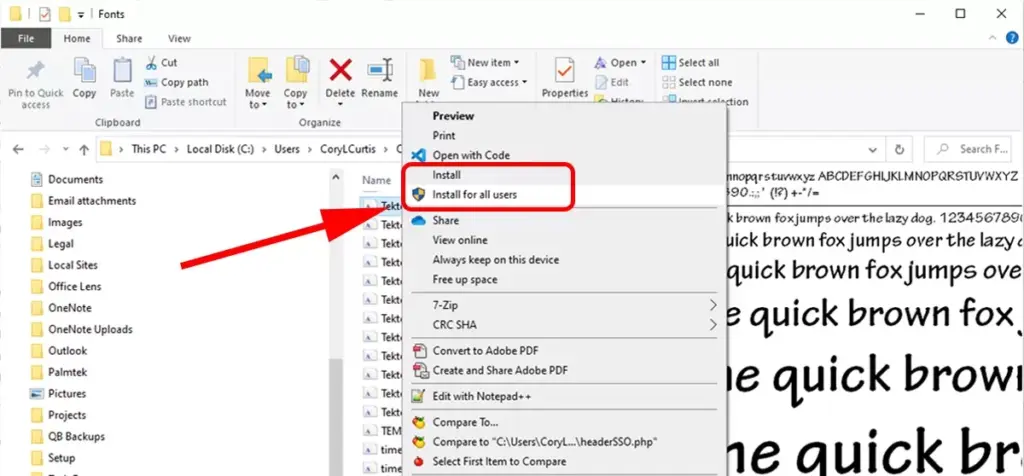The image size is (1024, 476).
Task: Collapse the ribbon with chevron
Action: click(994, 38)
